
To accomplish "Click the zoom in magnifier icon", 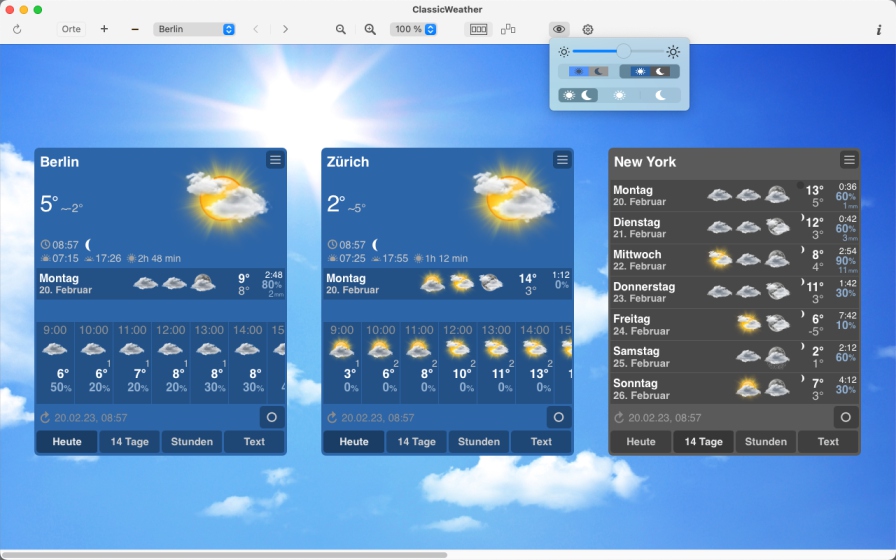I will coord(370,29).
